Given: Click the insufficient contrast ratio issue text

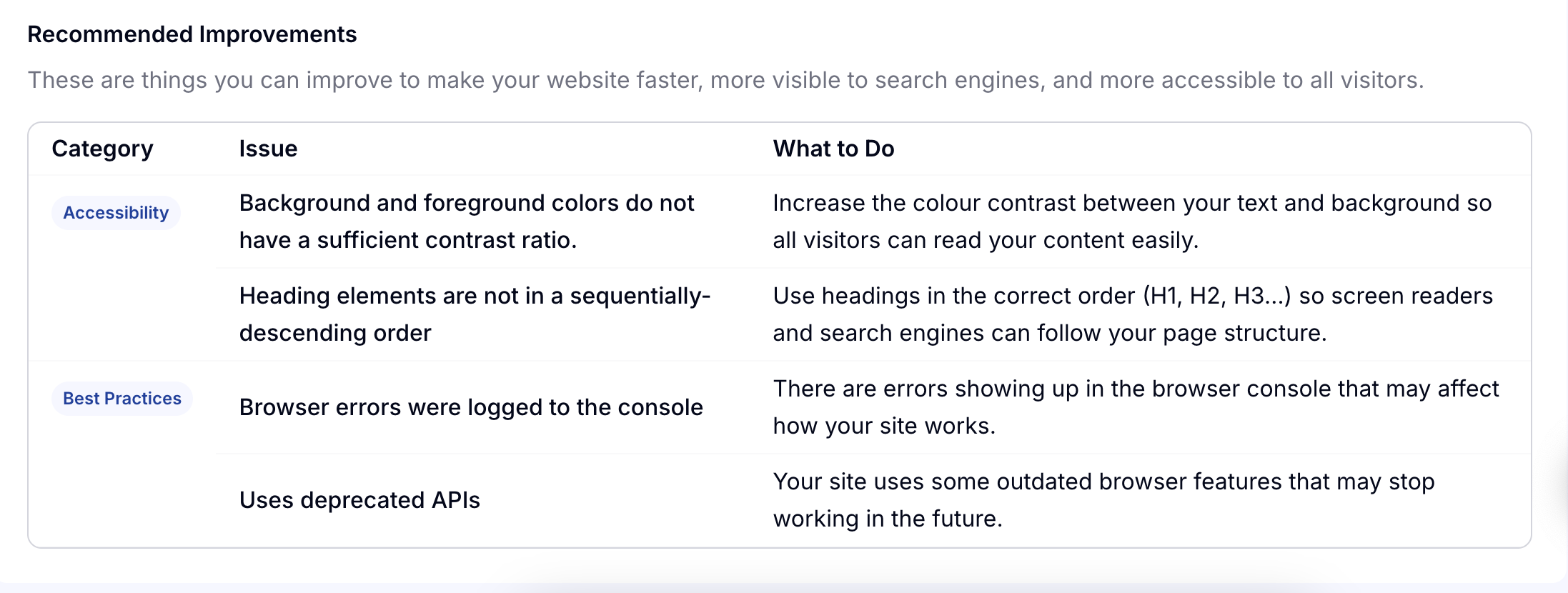Looking at the screenshot, I should (467, 221).
